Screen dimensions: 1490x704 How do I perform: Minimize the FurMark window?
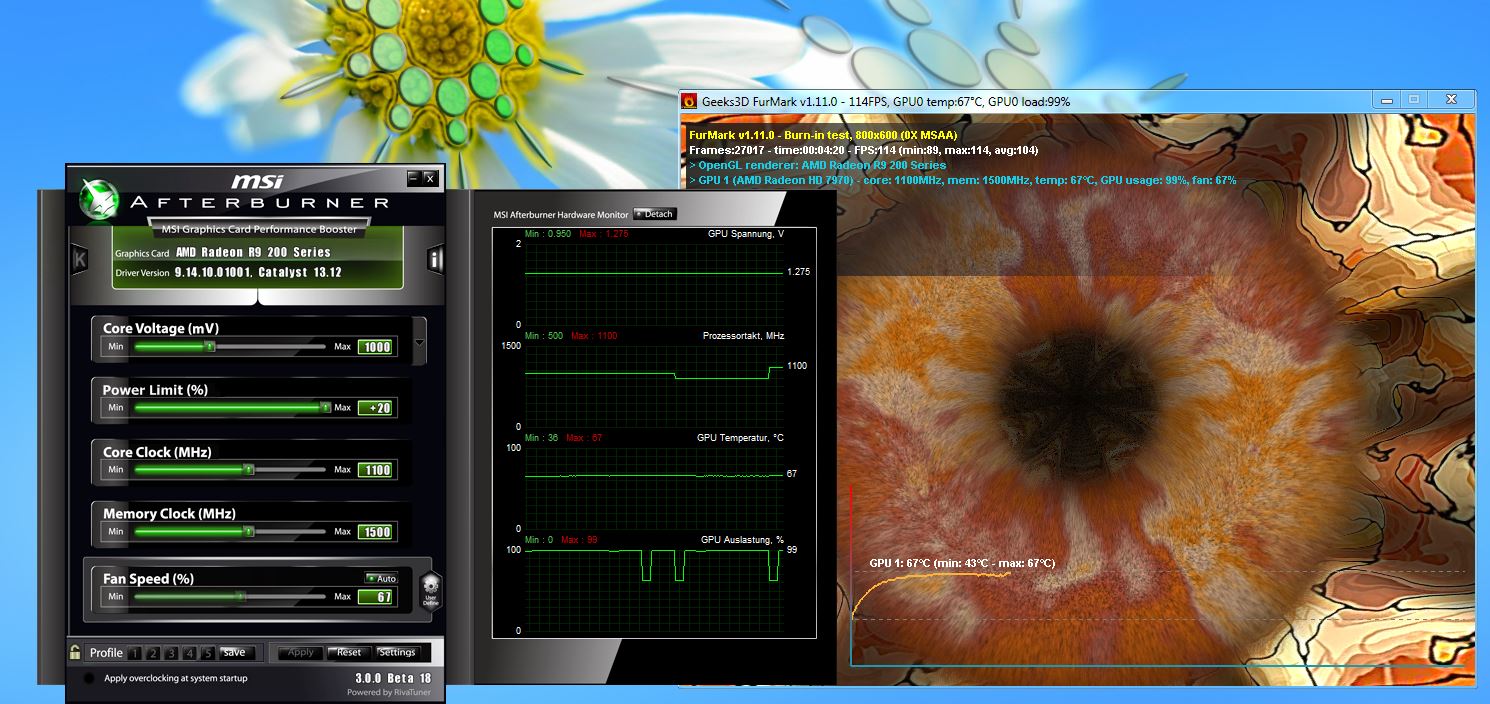tap(1385, 99)
